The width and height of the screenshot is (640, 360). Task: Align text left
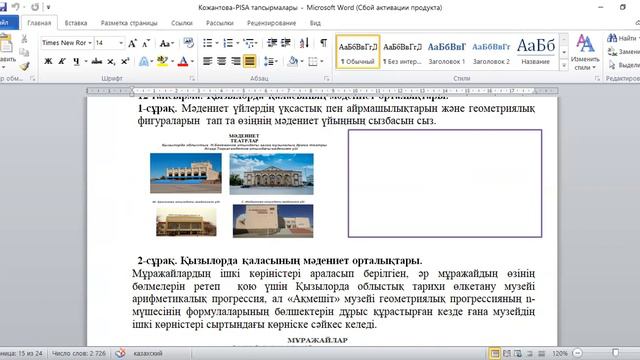coord(208,61)
